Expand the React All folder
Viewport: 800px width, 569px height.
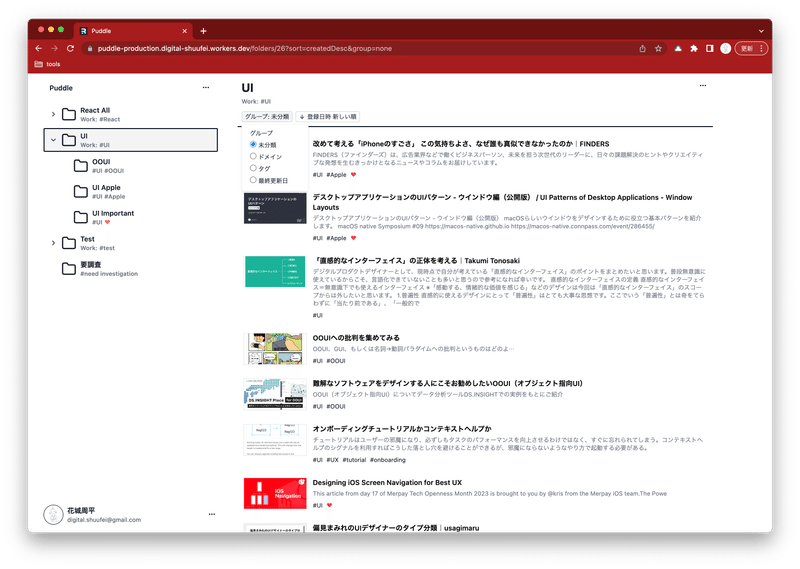tap(53, 114)
